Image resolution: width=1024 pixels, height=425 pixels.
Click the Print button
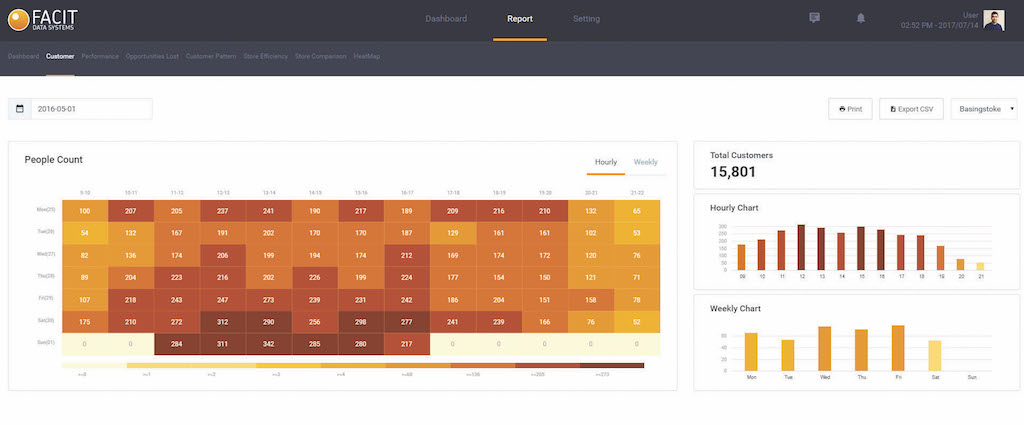coord(850,109)
